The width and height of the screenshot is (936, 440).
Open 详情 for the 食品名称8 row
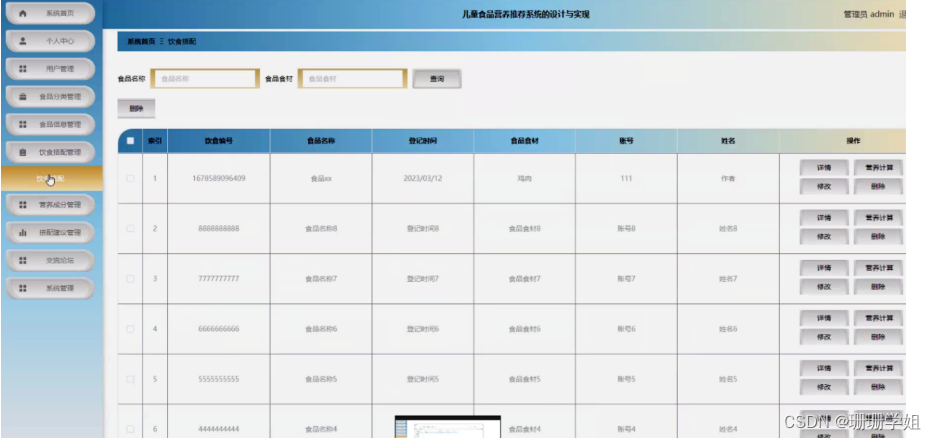click(824, 218)
